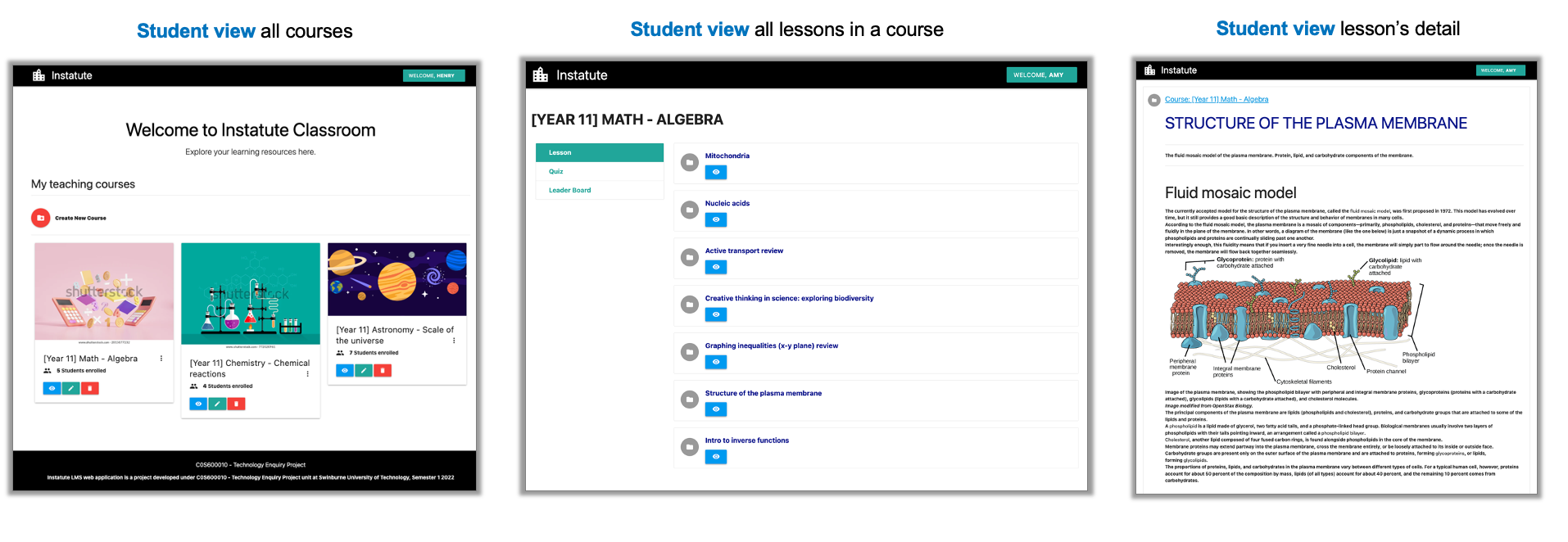The image size is (1568, 542).
Task: Delete the Math - Algebra course
Action: (x=90, y=388)
